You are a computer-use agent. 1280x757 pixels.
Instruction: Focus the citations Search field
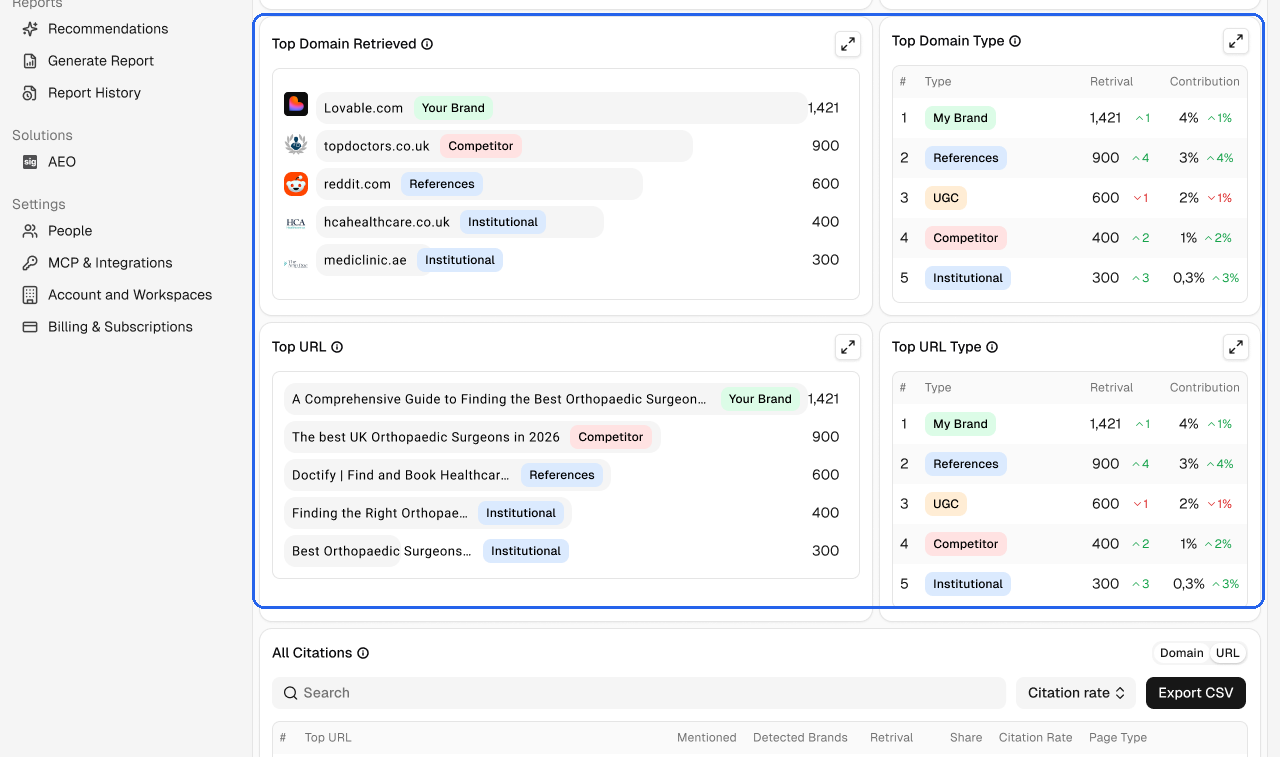639,693
